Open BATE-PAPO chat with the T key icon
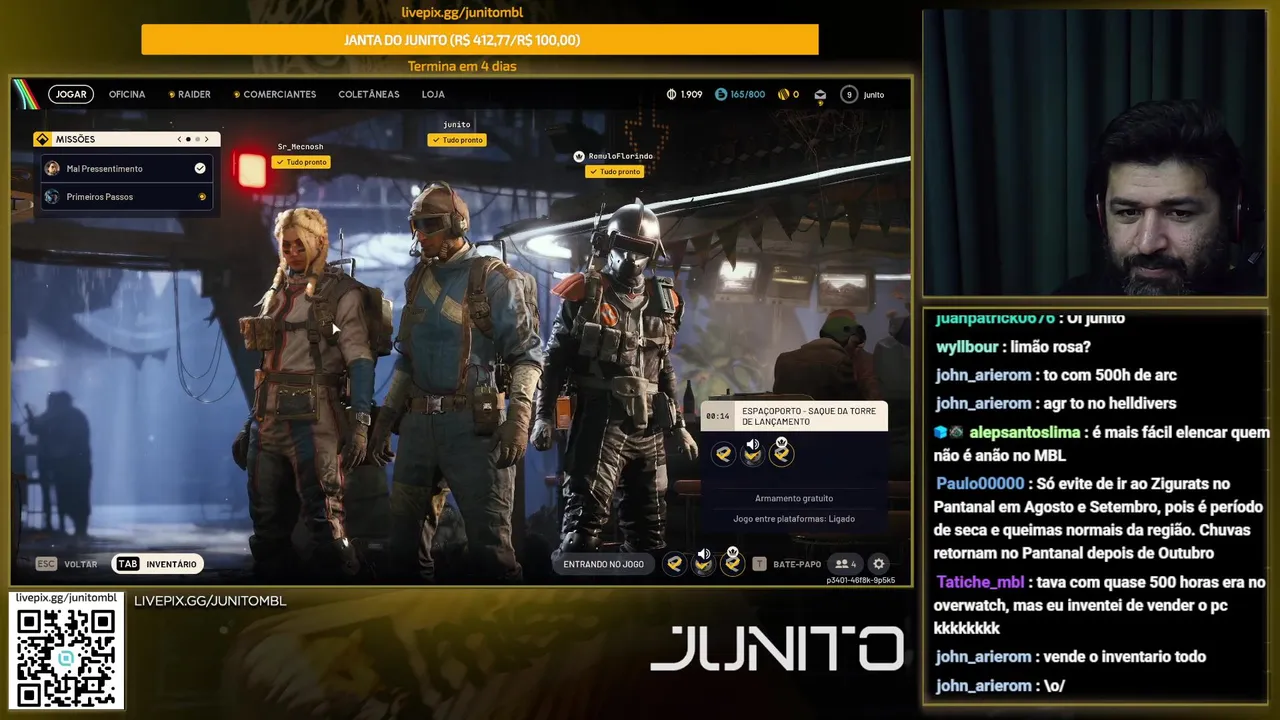The width and height of the screenshot is (1280, 720). click(787, 564)
